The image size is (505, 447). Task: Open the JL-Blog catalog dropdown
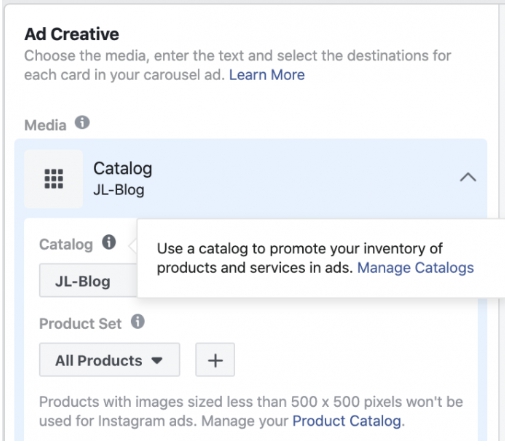88,281
